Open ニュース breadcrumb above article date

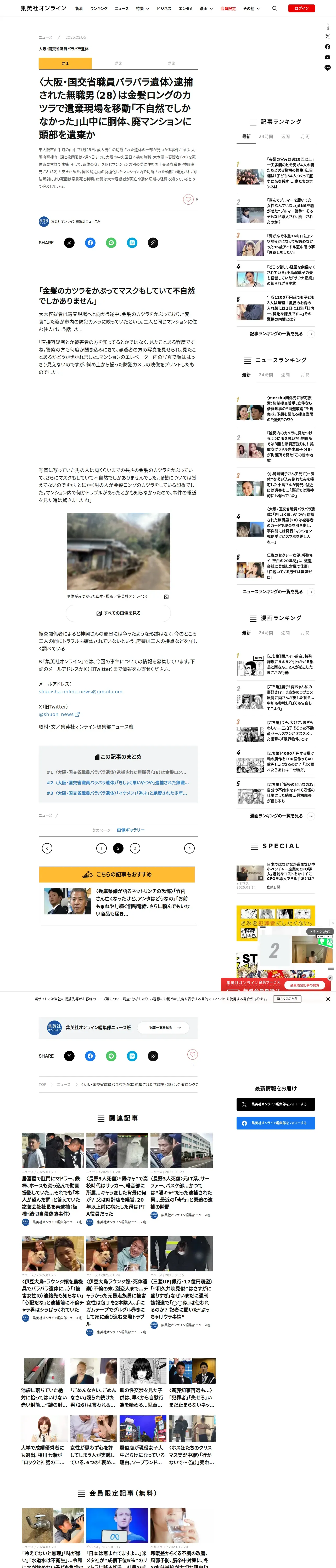click(46, 37)
